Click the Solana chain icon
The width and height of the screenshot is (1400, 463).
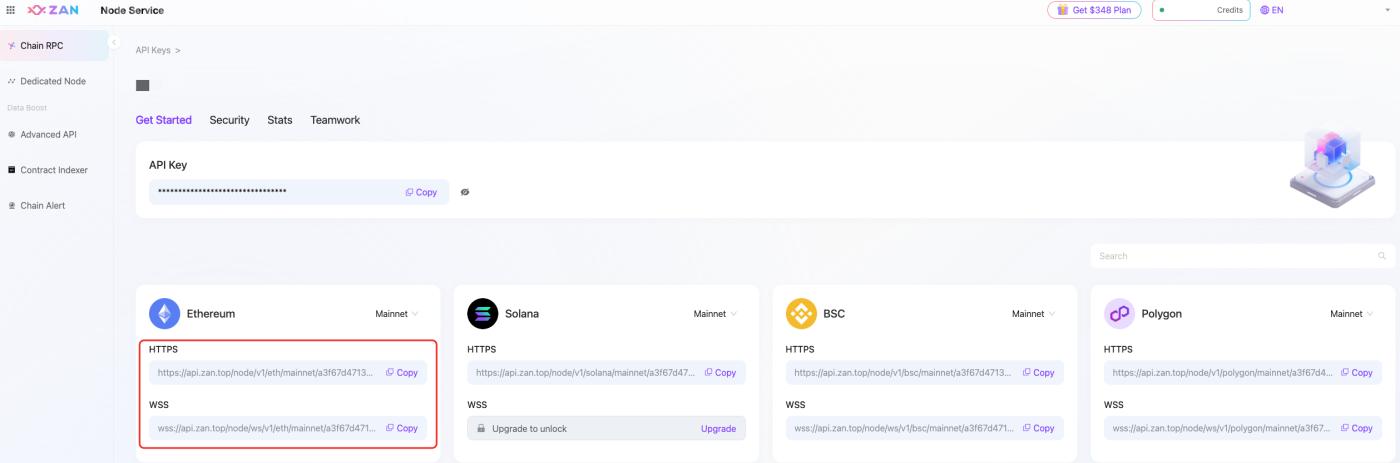click(x=482, y=313)
